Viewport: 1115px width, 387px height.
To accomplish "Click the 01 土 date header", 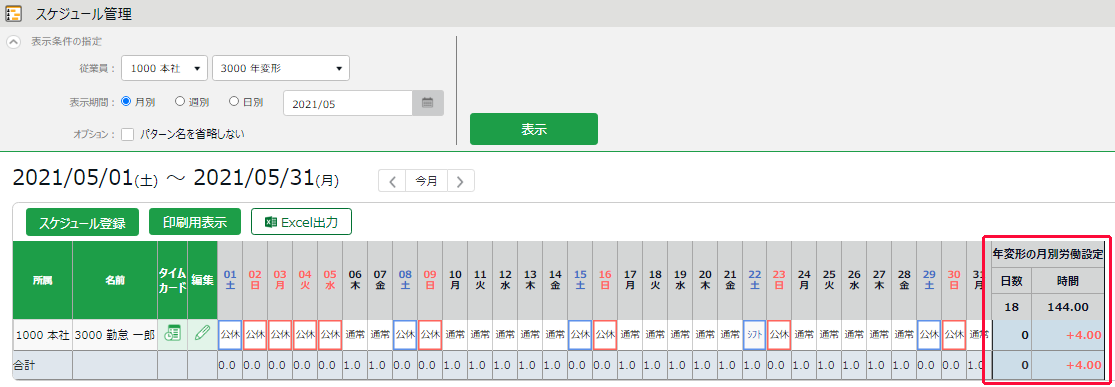I will (230, 280).
